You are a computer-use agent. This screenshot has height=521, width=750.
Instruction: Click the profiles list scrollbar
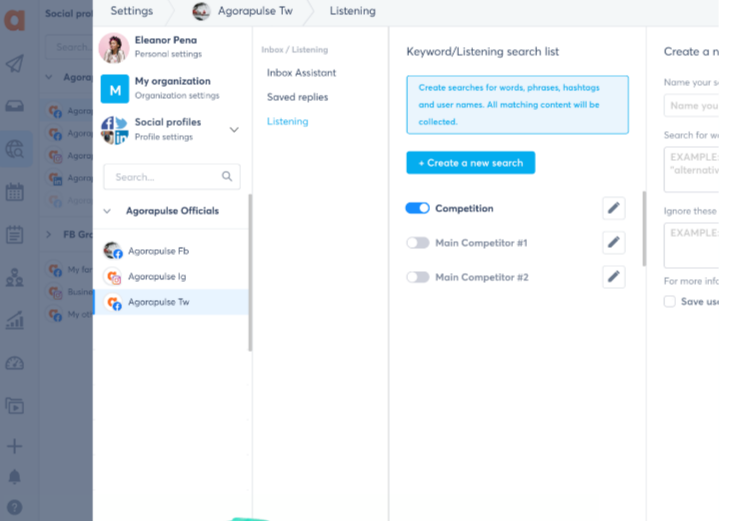pyautogui.click(x=250, y=273)
